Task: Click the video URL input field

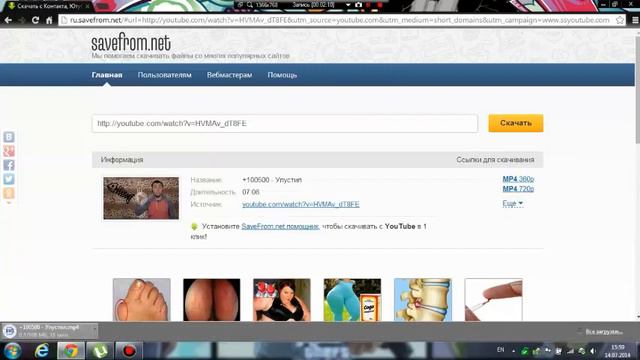Action: pos(285,123)
